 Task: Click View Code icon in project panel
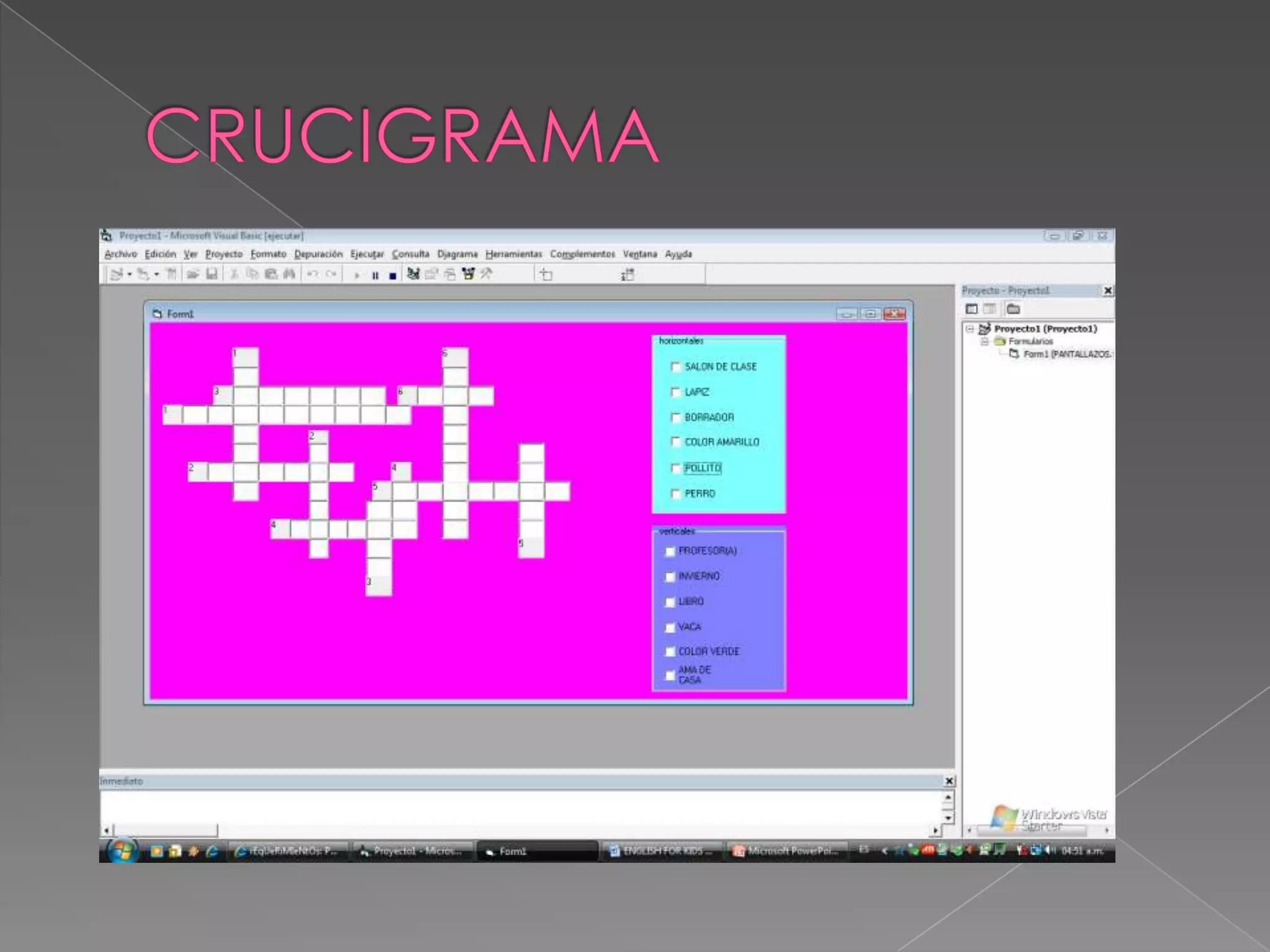click(972, 309)
